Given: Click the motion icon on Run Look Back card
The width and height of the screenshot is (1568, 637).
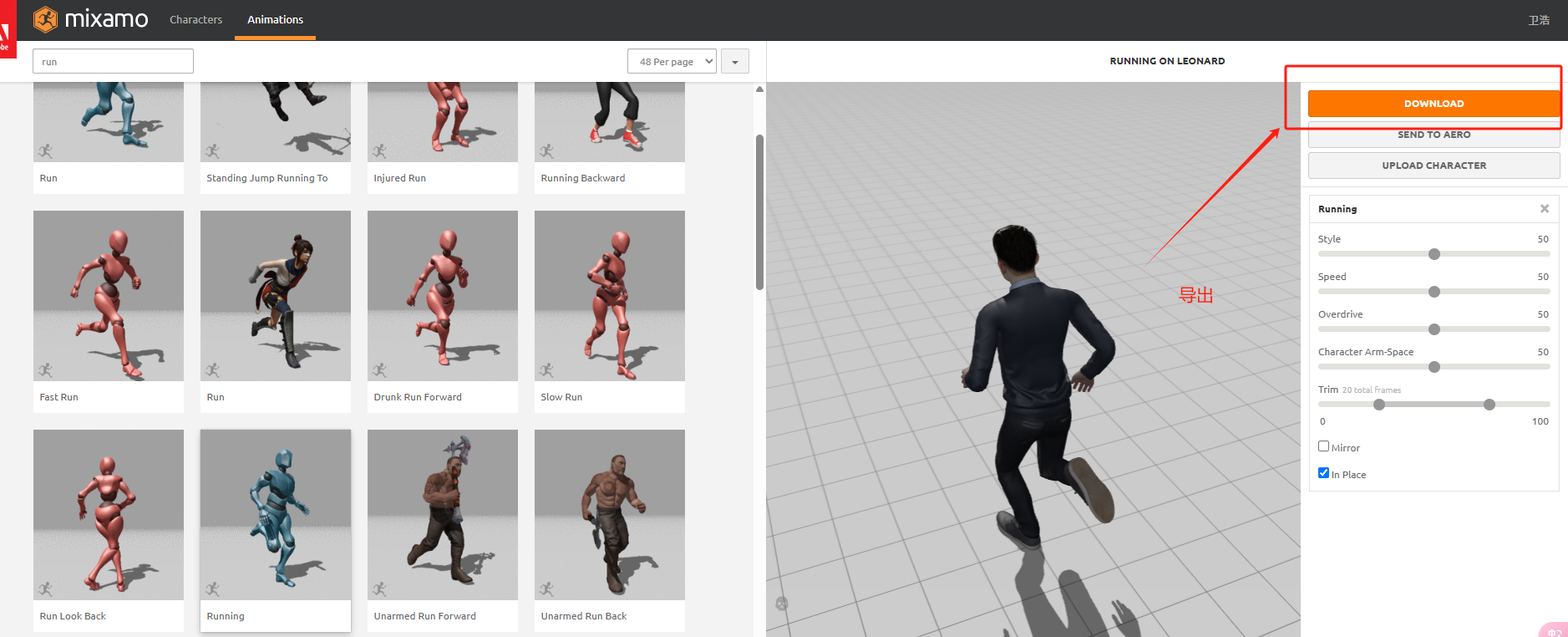Looking at the screenshot, I should [45, 589].
